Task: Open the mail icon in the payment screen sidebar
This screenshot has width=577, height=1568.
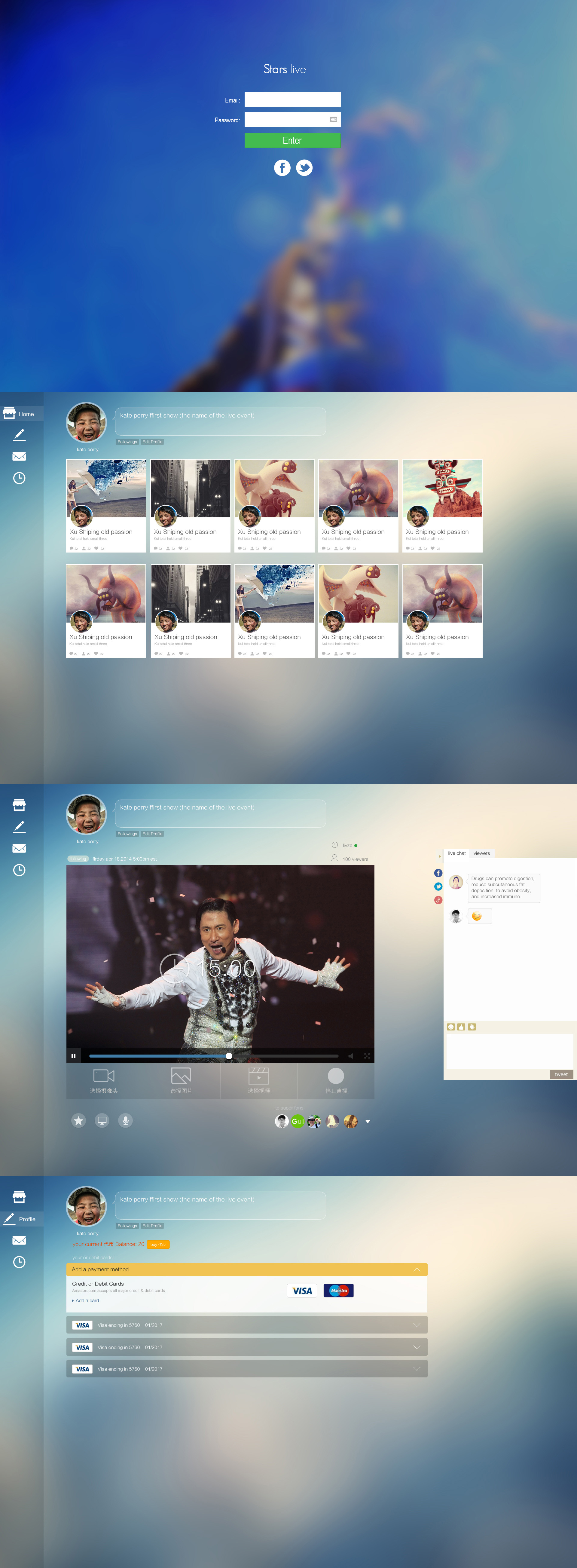Action: tap(19, 1240)
